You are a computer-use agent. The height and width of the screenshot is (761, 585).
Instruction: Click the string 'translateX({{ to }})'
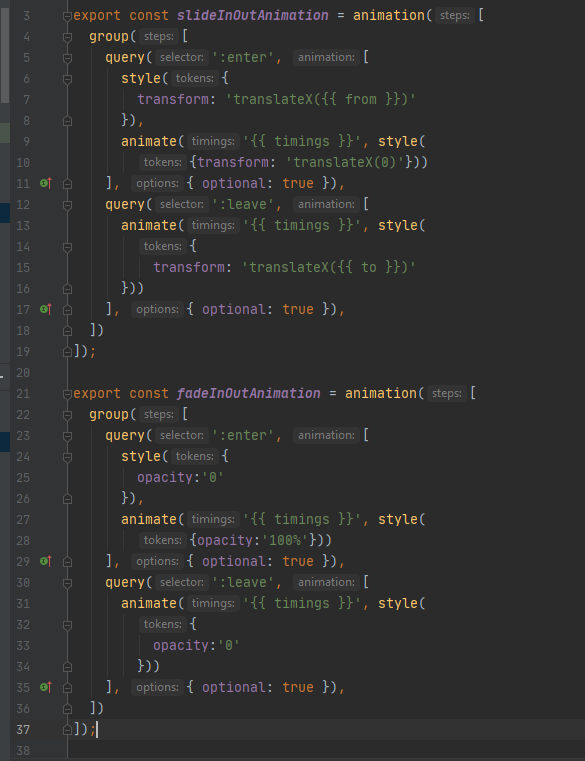(329, 267)
